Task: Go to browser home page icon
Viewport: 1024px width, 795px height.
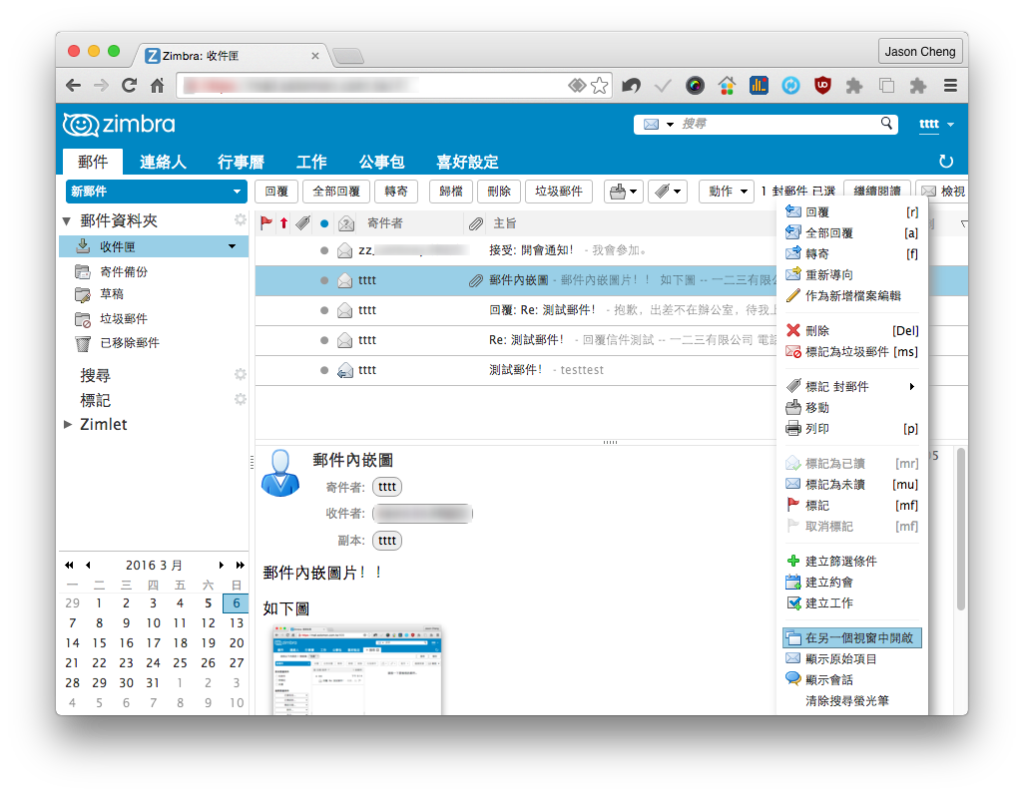Action: tap(157, 86)
